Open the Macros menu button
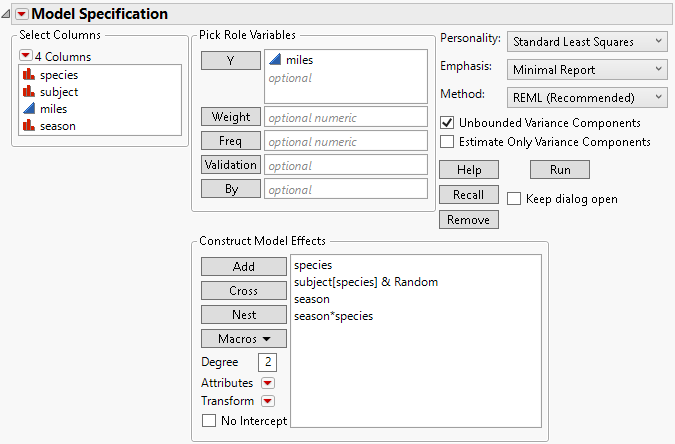The image size is (675, 444). [244, 339]
